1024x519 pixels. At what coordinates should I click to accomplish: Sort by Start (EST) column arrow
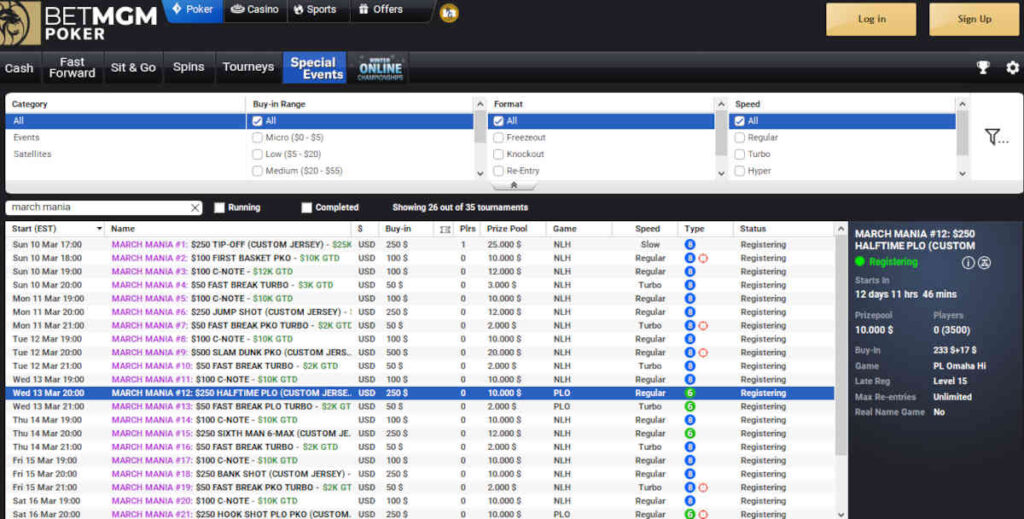(x=99, y=229)
